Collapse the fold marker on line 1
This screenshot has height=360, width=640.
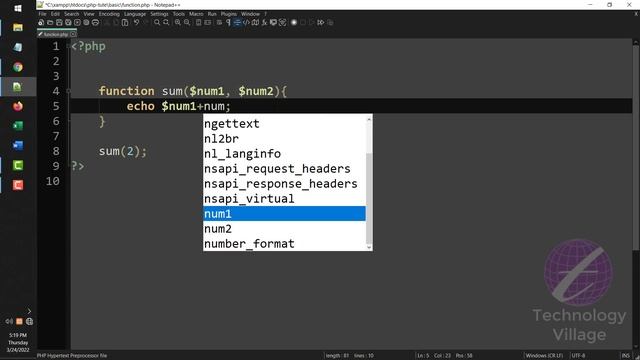[68, 46]
